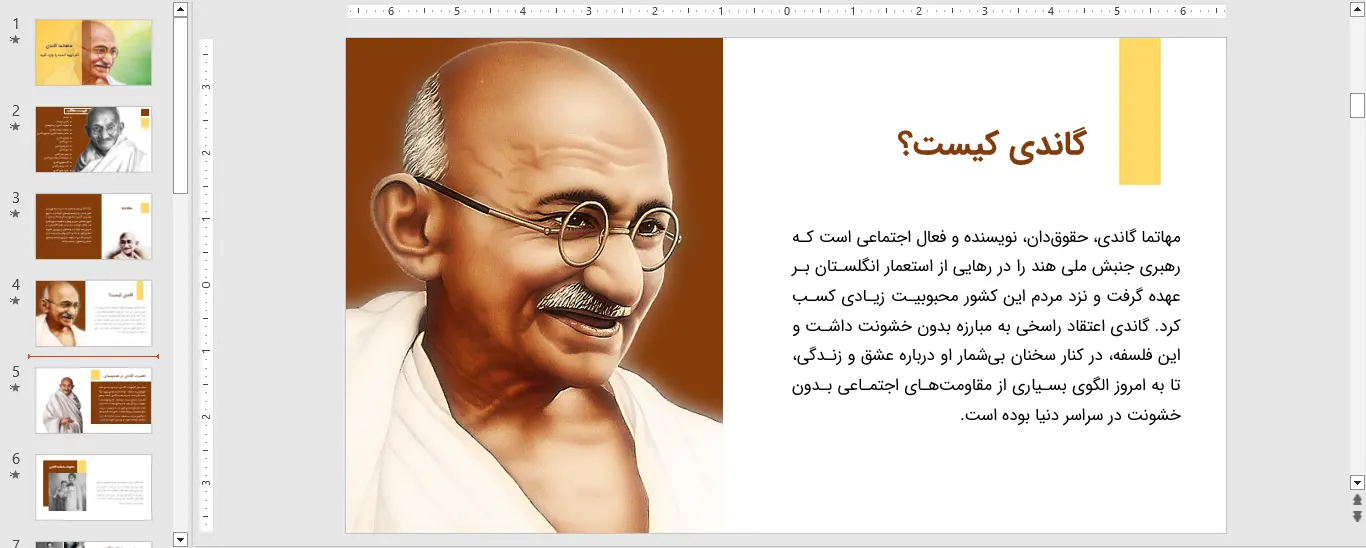Select slide 6 thumbnail
Screen dimensions: 1366x548
pyautogui.click(x=94, y=487)
